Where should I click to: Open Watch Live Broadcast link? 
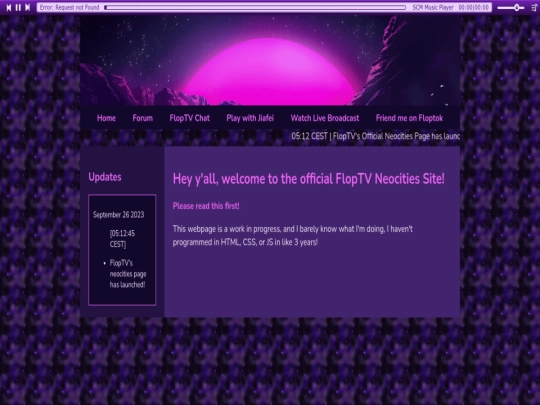(325, 118)
